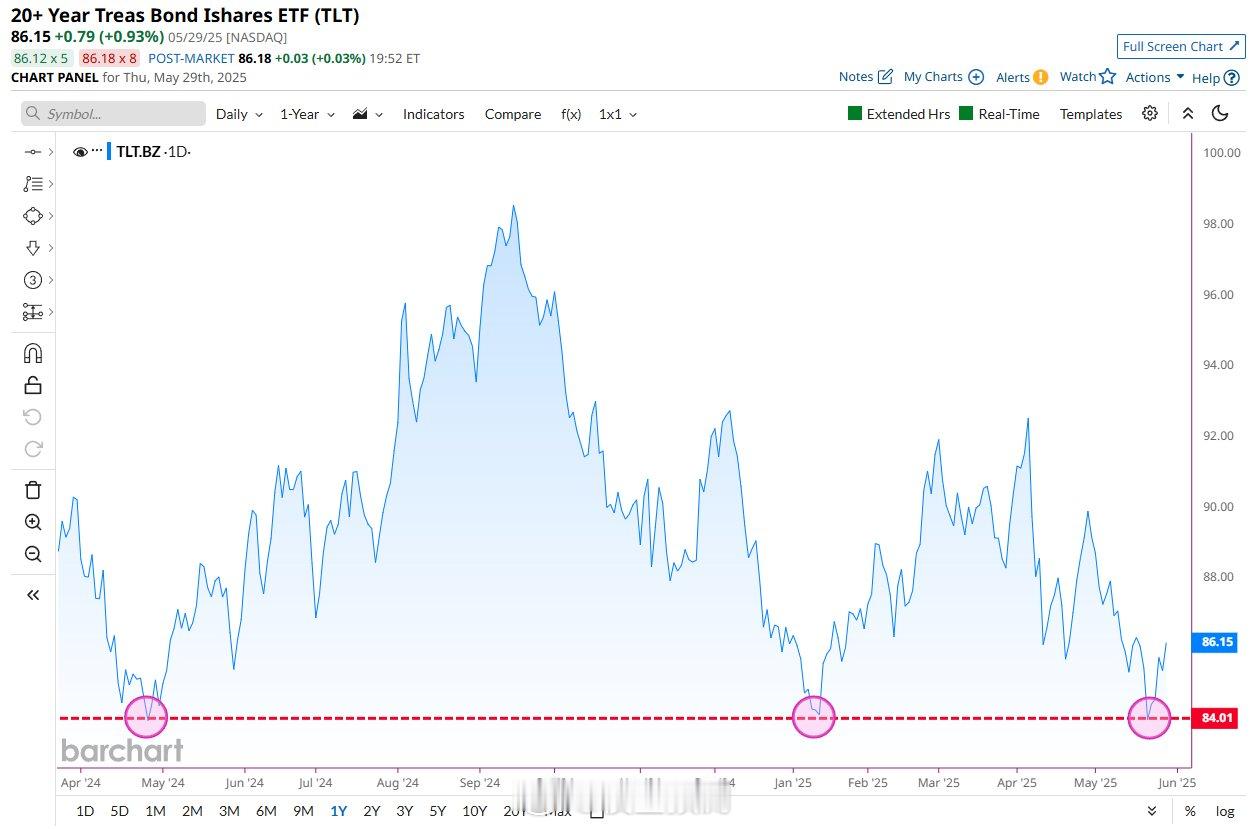Image resolution: width=1256 pixels, height=829 pixels.
Task: Select the 2M range tab
Action: click(192, 811)
